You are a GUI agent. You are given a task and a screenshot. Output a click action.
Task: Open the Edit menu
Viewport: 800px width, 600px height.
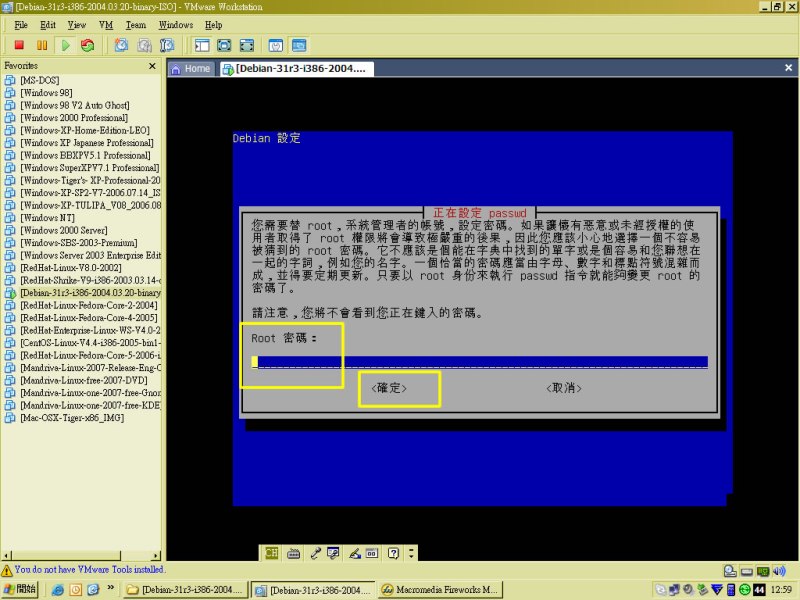48,25
